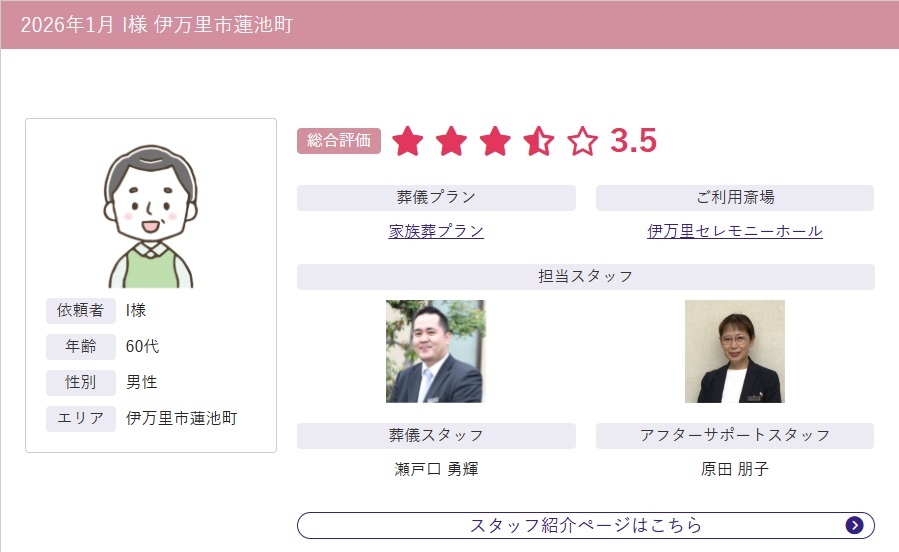Click the 担当スタッフ section header

585,276
